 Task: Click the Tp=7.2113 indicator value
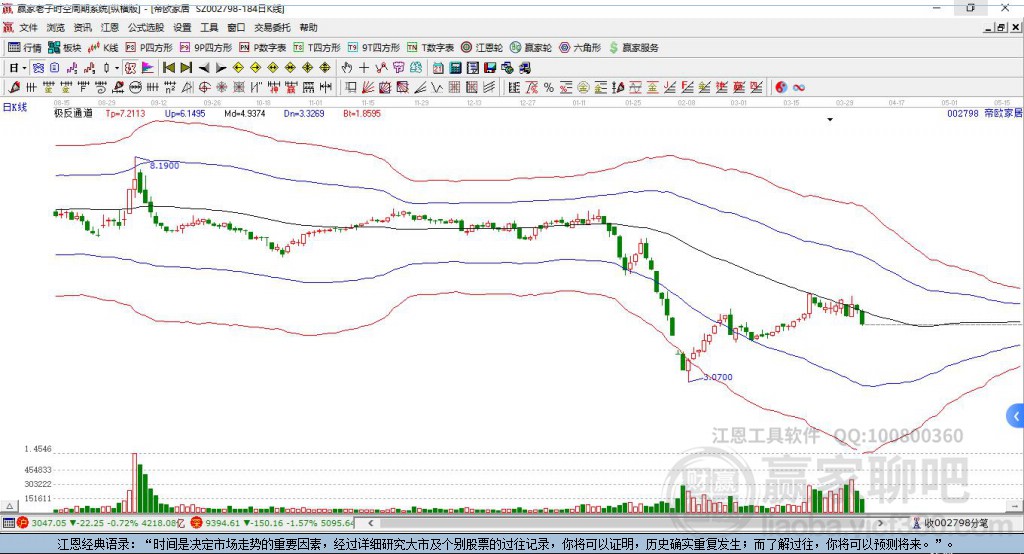click(125, 113)
